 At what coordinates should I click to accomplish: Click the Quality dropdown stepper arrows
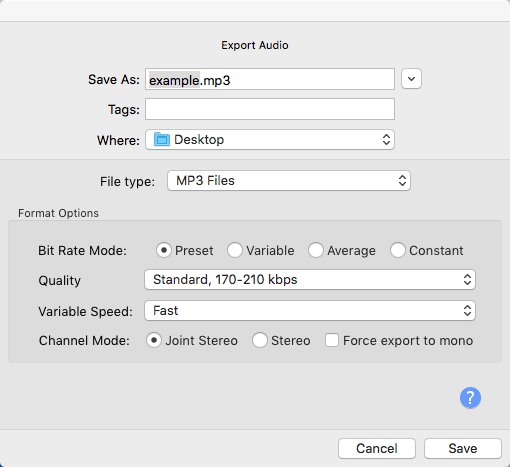pyautogui.click(x=467, y=280)
